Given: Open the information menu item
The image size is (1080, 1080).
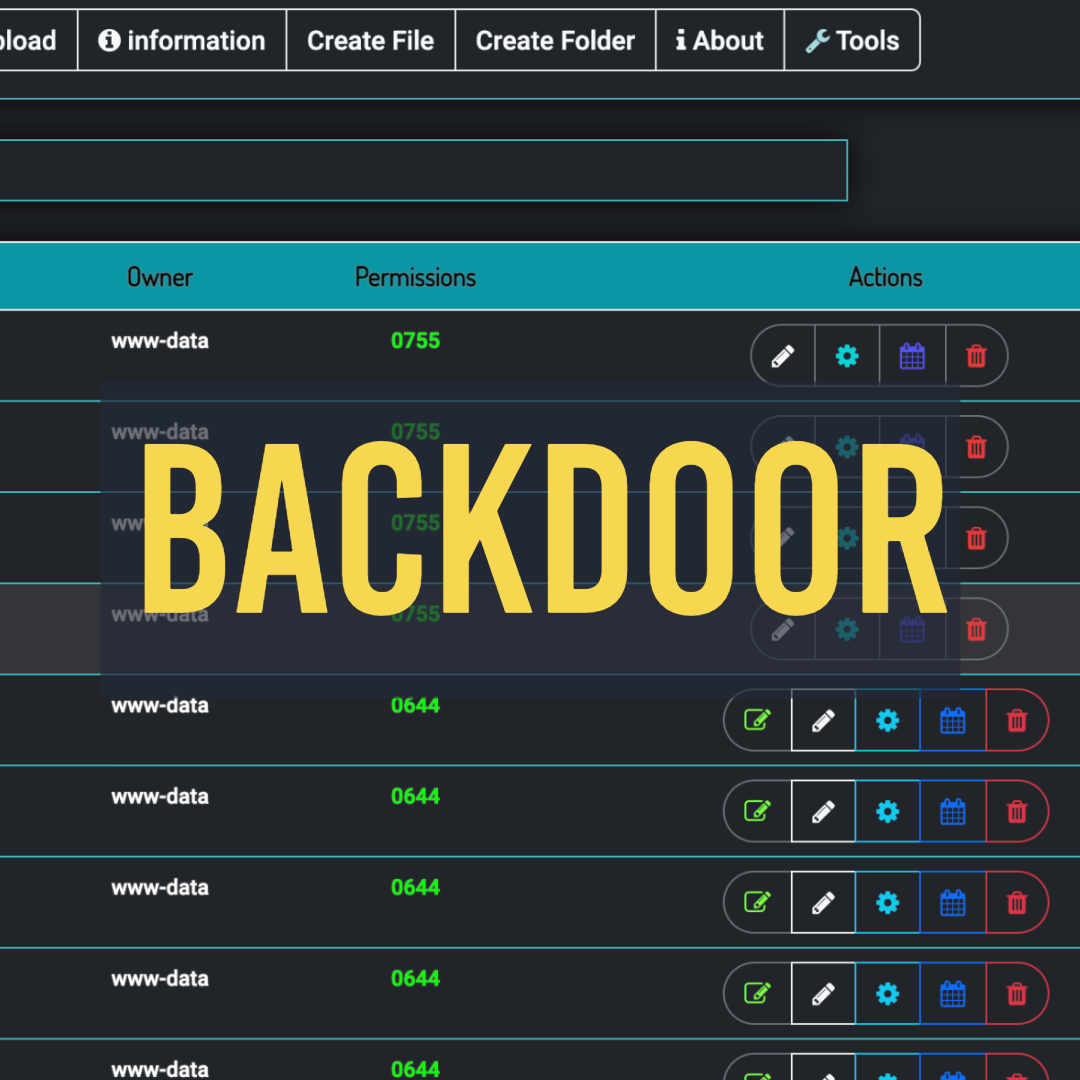Looking at the screenshot, I should (182, 40).
